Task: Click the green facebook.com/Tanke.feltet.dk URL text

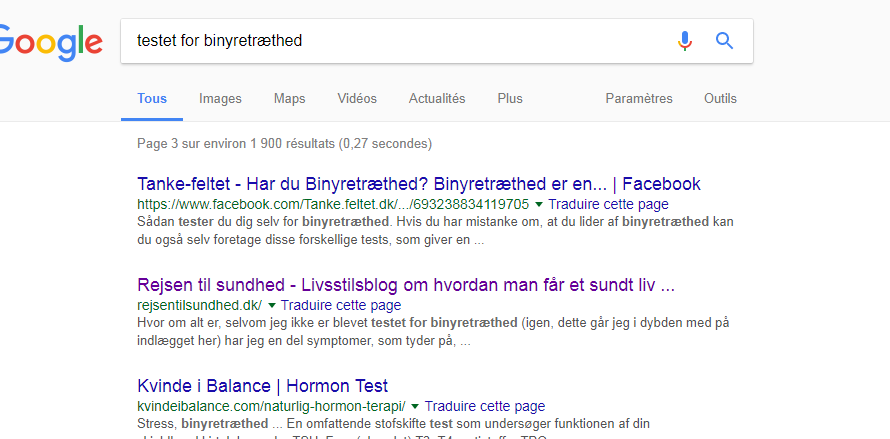Action: 333,204
